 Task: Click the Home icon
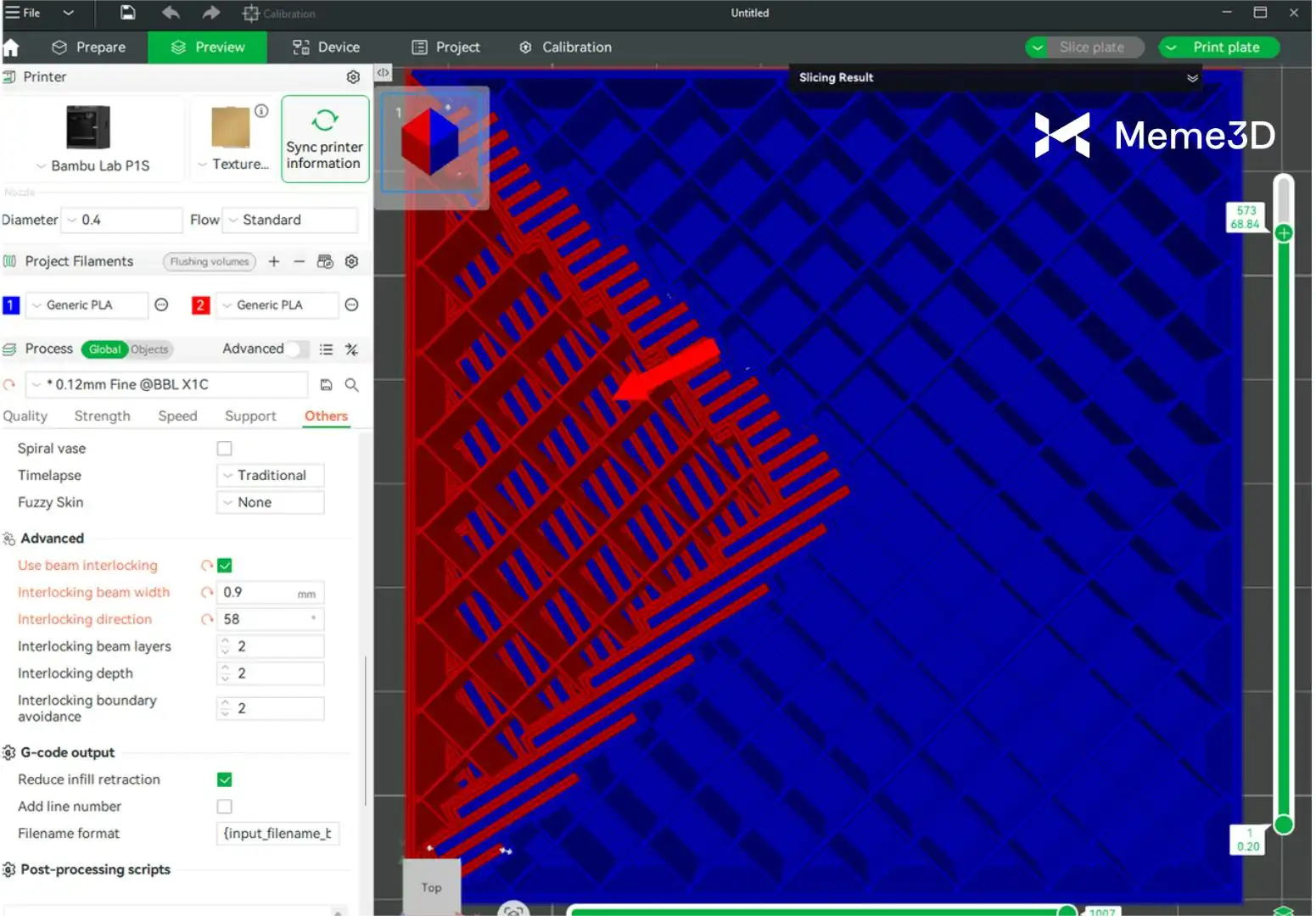(11, 47)
